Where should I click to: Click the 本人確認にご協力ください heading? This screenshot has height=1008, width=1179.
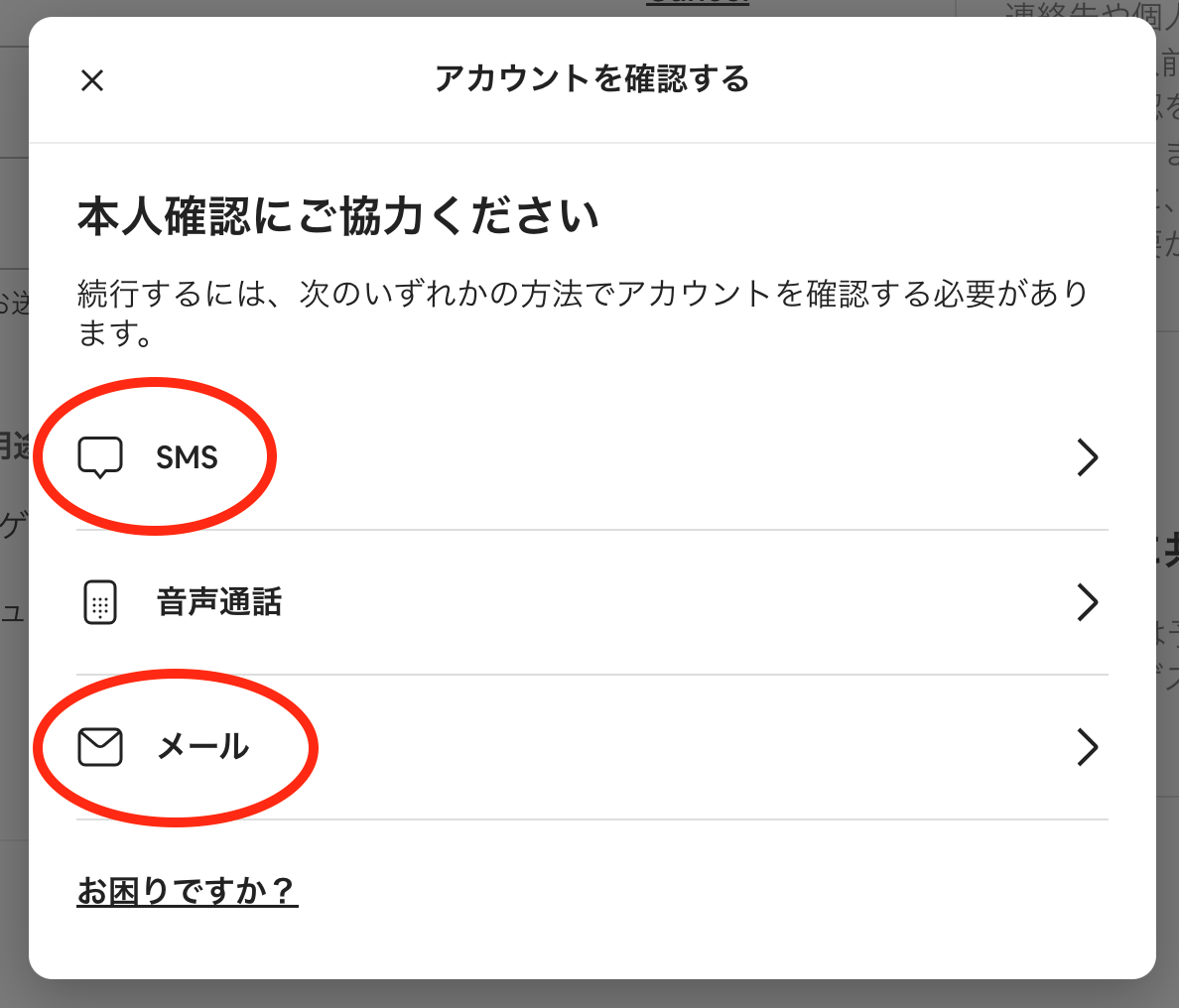coord(338,216)
